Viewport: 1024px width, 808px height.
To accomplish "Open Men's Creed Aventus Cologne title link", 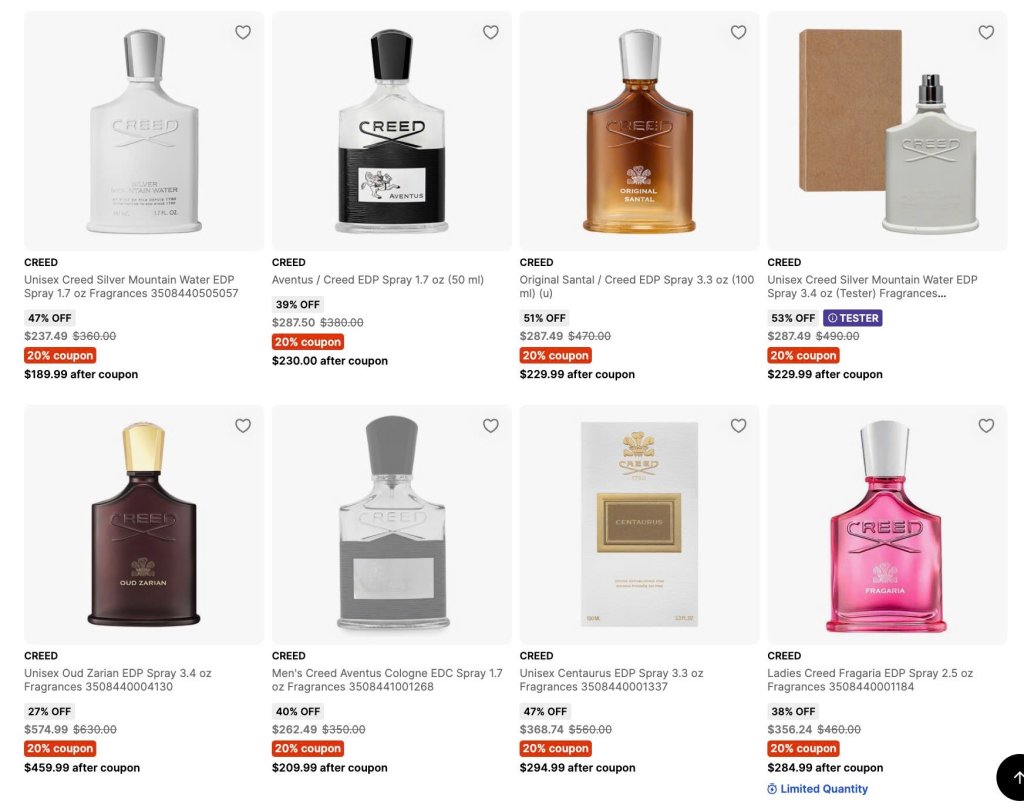I will [x=387, y=679].
